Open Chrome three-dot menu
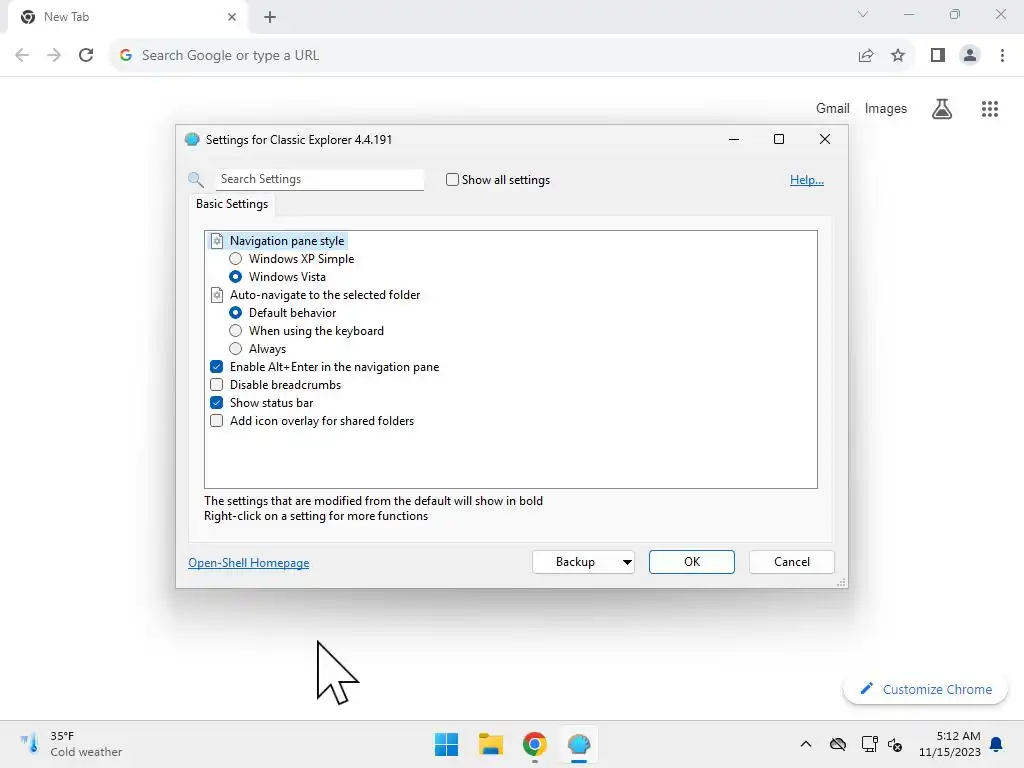This screenshot has height=768, width=1024. 1002,56
